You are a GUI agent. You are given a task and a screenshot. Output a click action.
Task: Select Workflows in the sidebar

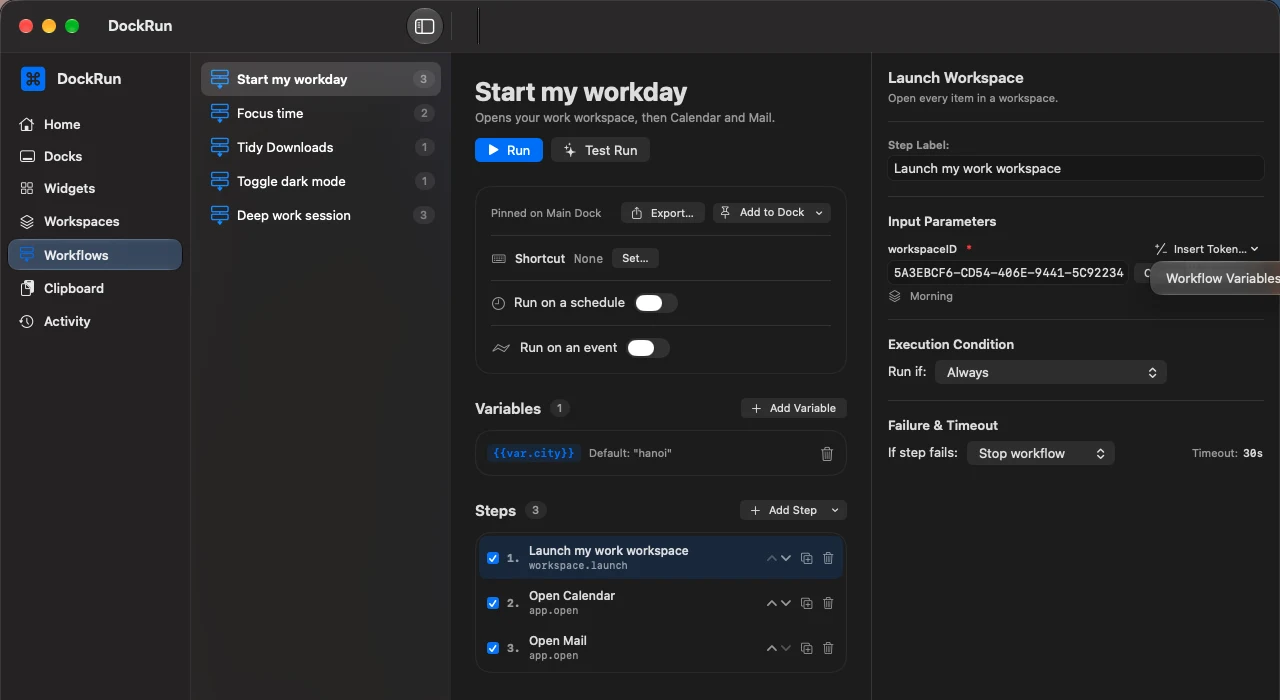coord(95,255)
